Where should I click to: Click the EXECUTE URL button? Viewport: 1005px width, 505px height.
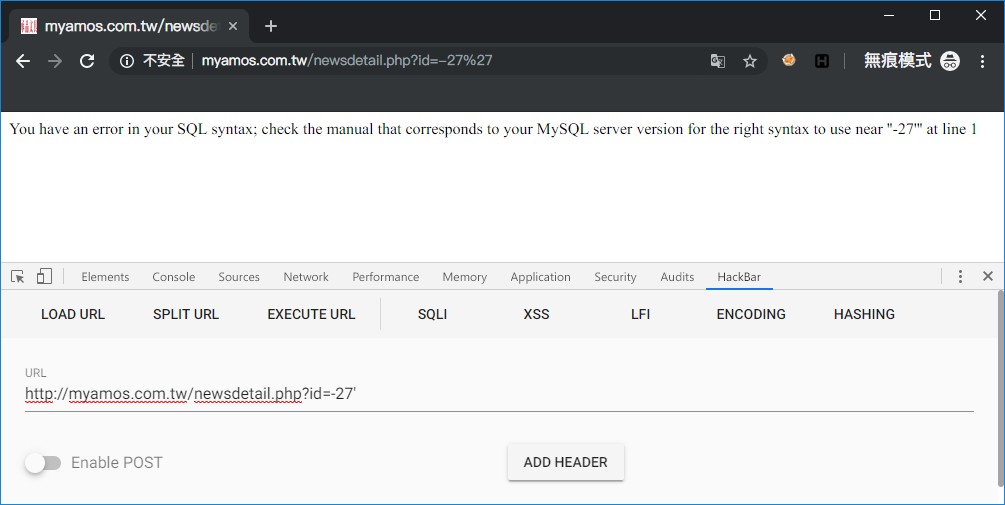[311, 314]
